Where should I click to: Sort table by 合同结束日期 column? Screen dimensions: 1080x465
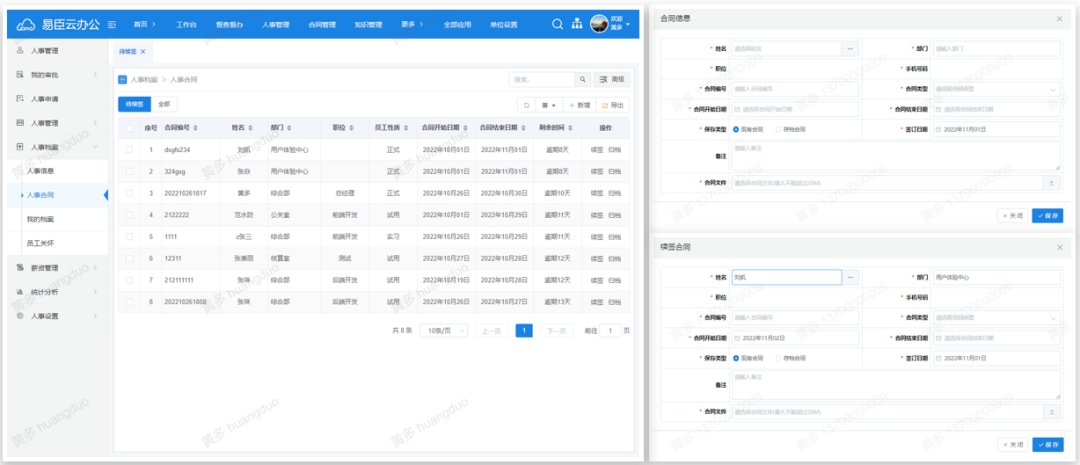pos(525,128)
